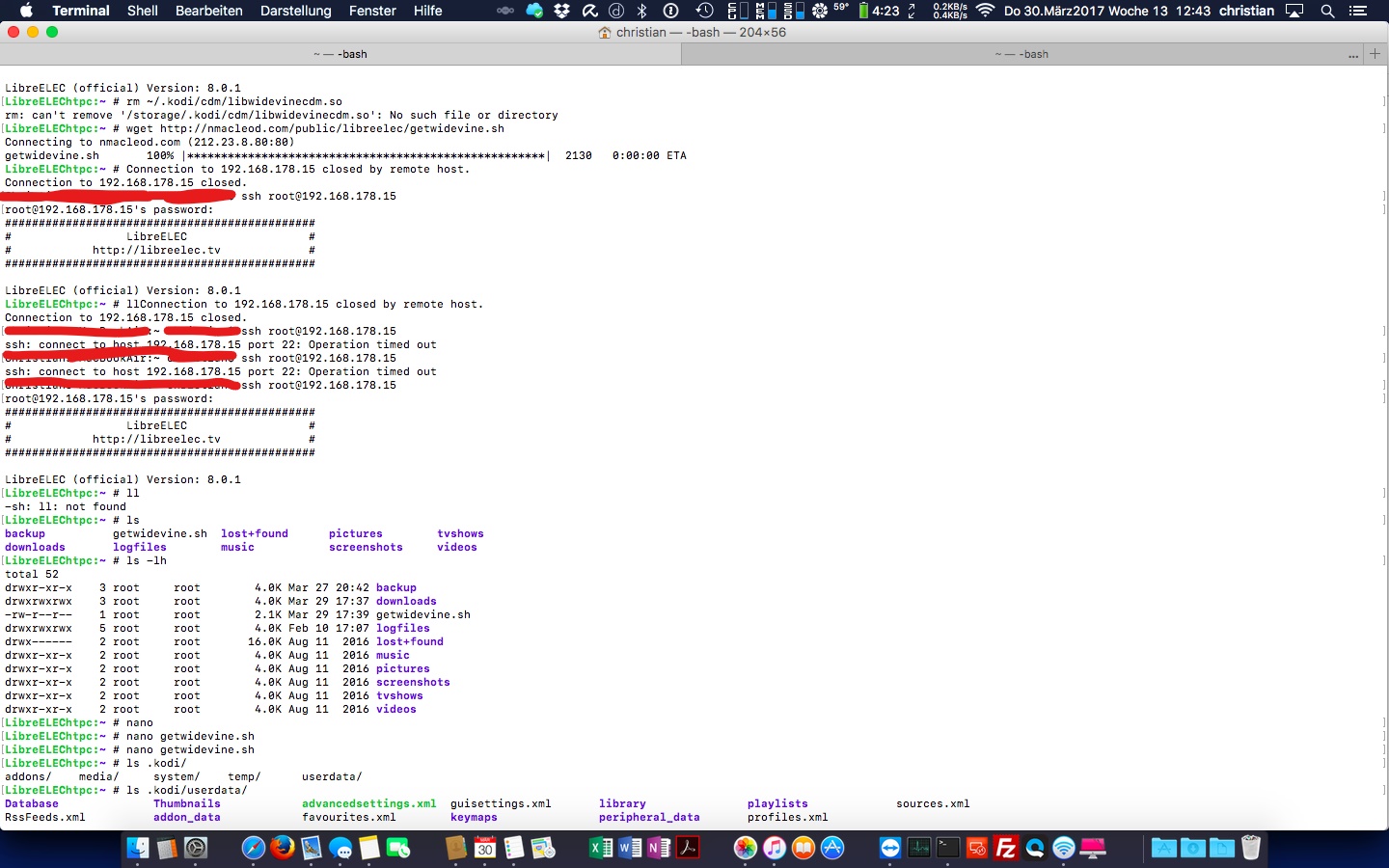Click the screenshots entry in ls -lh
The height and width of the screenshot is (868, 1389).
[413, 682]
